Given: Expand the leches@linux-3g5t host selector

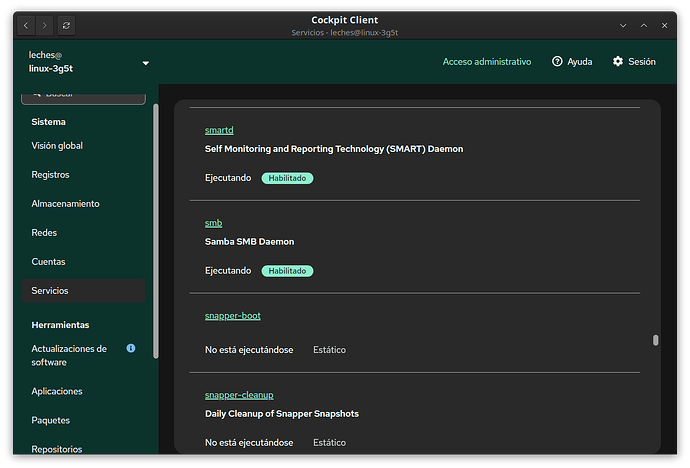Looking at the screenshot, I should pyautogui.click(x=145, y=63).
